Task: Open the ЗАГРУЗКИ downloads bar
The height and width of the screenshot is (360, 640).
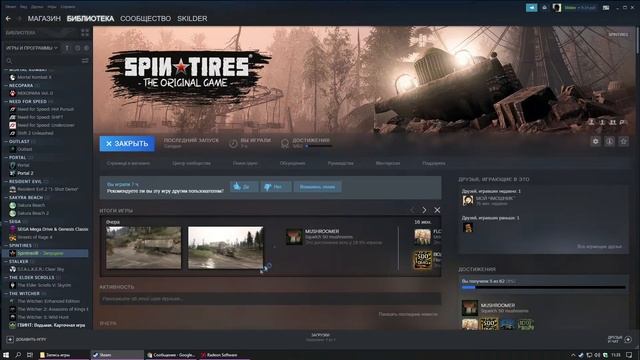Action: coord(320,337)
